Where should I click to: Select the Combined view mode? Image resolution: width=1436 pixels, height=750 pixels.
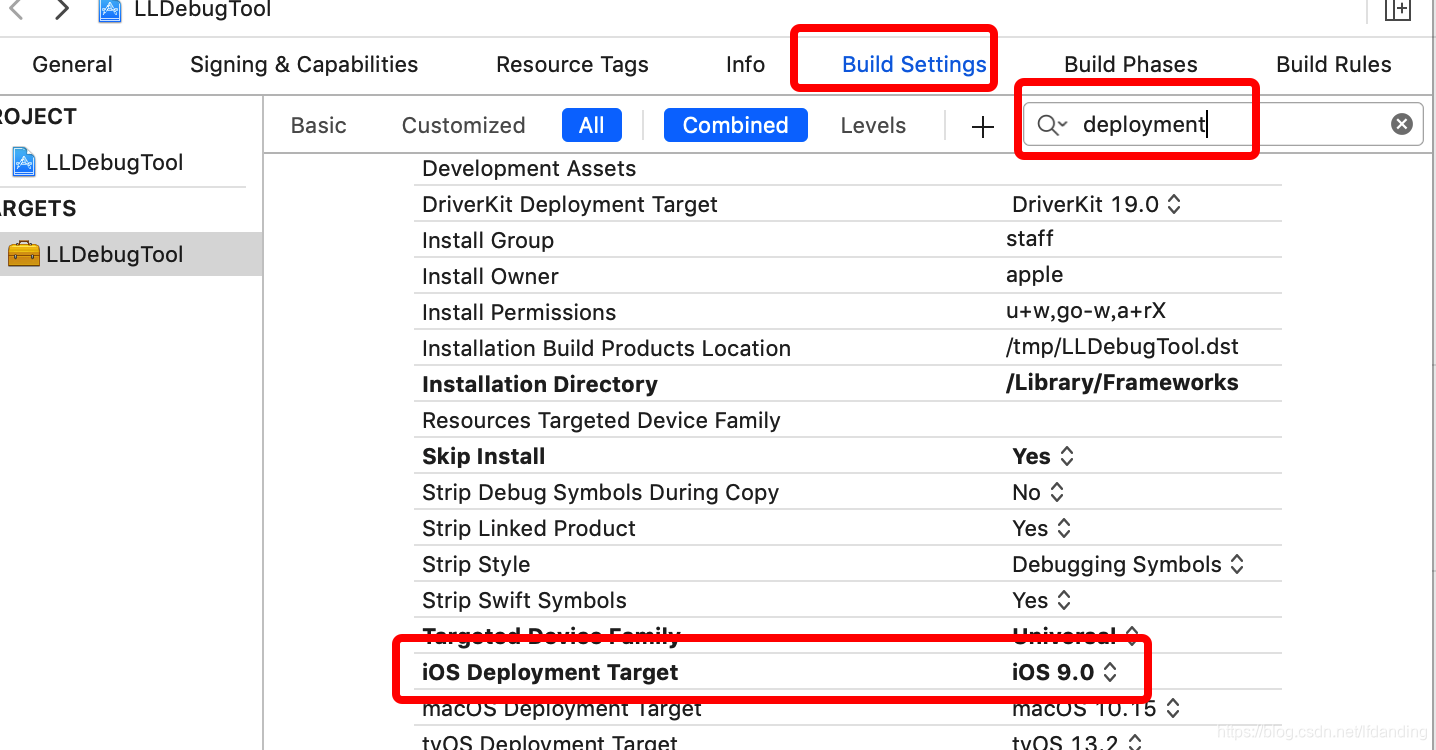click(x=735, y=125)
